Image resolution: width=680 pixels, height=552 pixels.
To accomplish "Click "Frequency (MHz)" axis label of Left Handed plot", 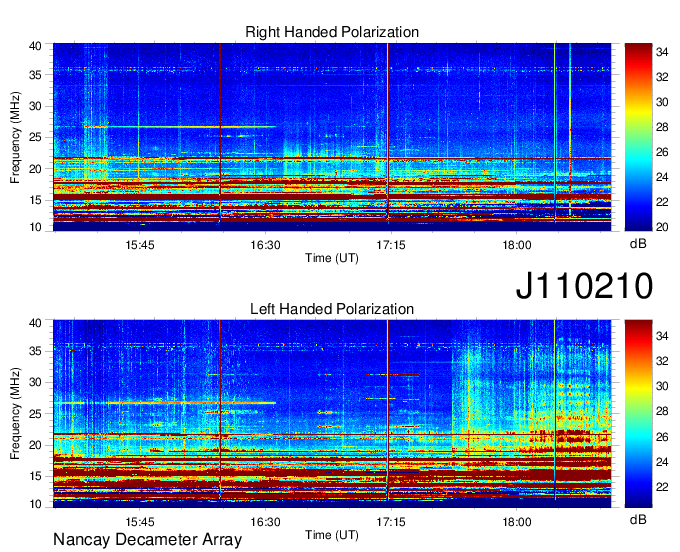I will click(x=15, y=414).
